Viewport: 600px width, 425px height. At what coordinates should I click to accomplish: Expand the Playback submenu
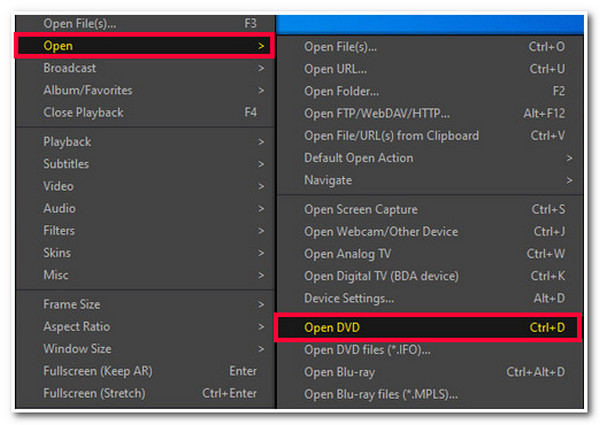tap(145, 142)
